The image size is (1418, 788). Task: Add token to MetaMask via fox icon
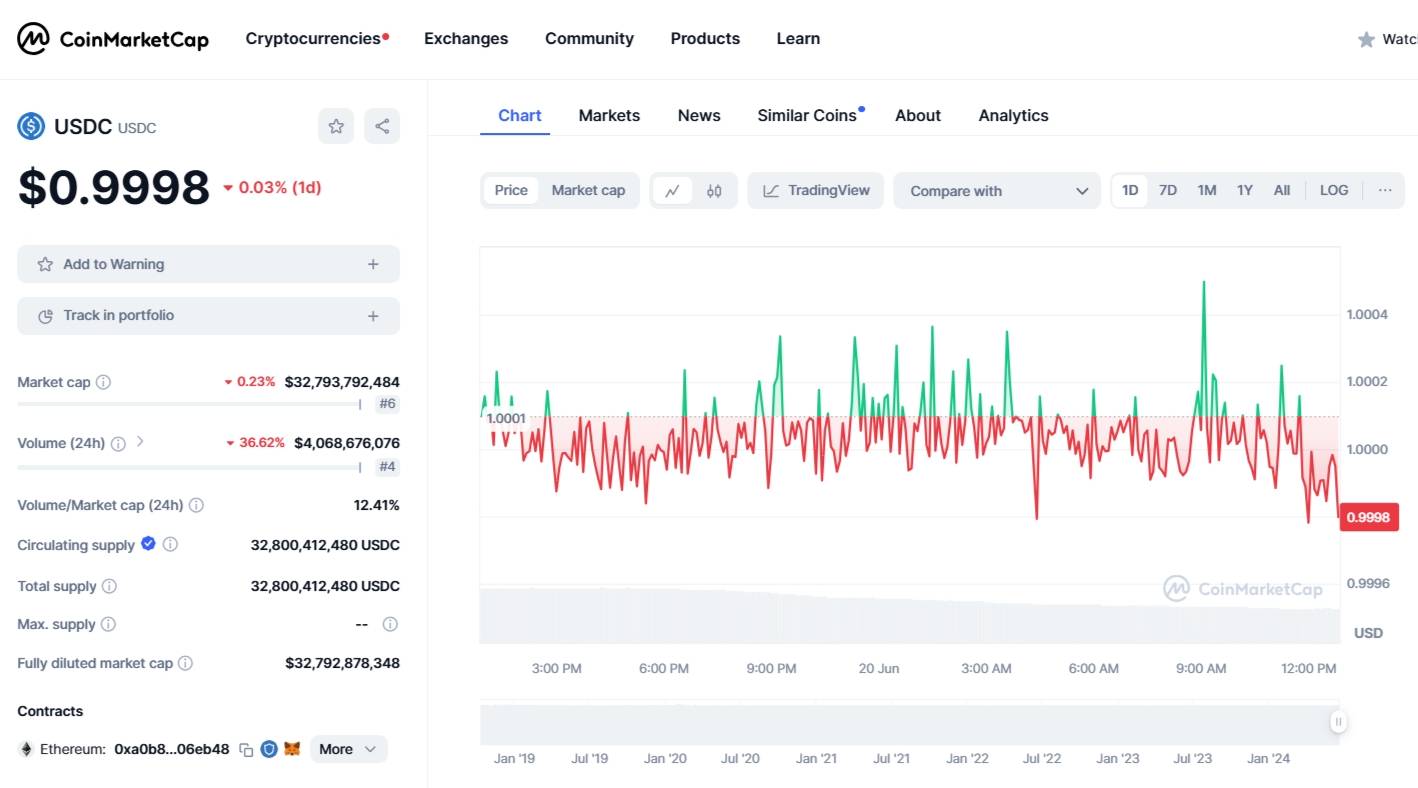pos(292,749)
